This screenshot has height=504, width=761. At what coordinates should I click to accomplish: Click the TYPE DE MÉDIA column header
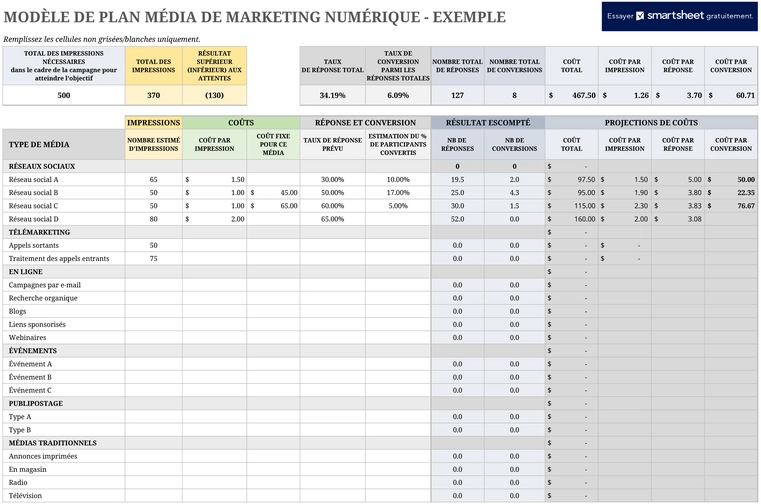[64, 144]
